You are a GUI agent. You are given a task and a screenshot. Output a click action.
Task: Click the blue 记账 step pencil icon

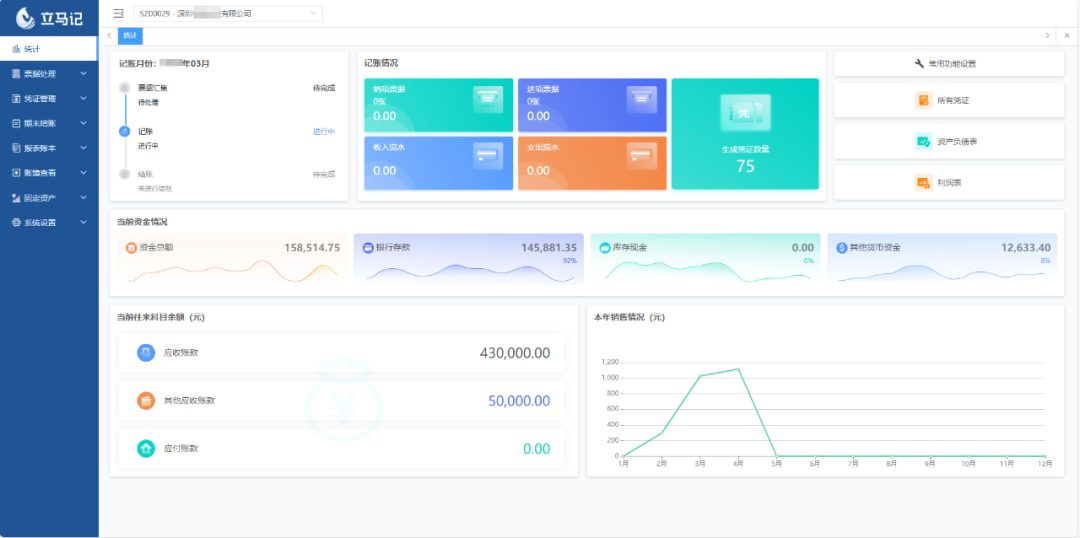125,131
